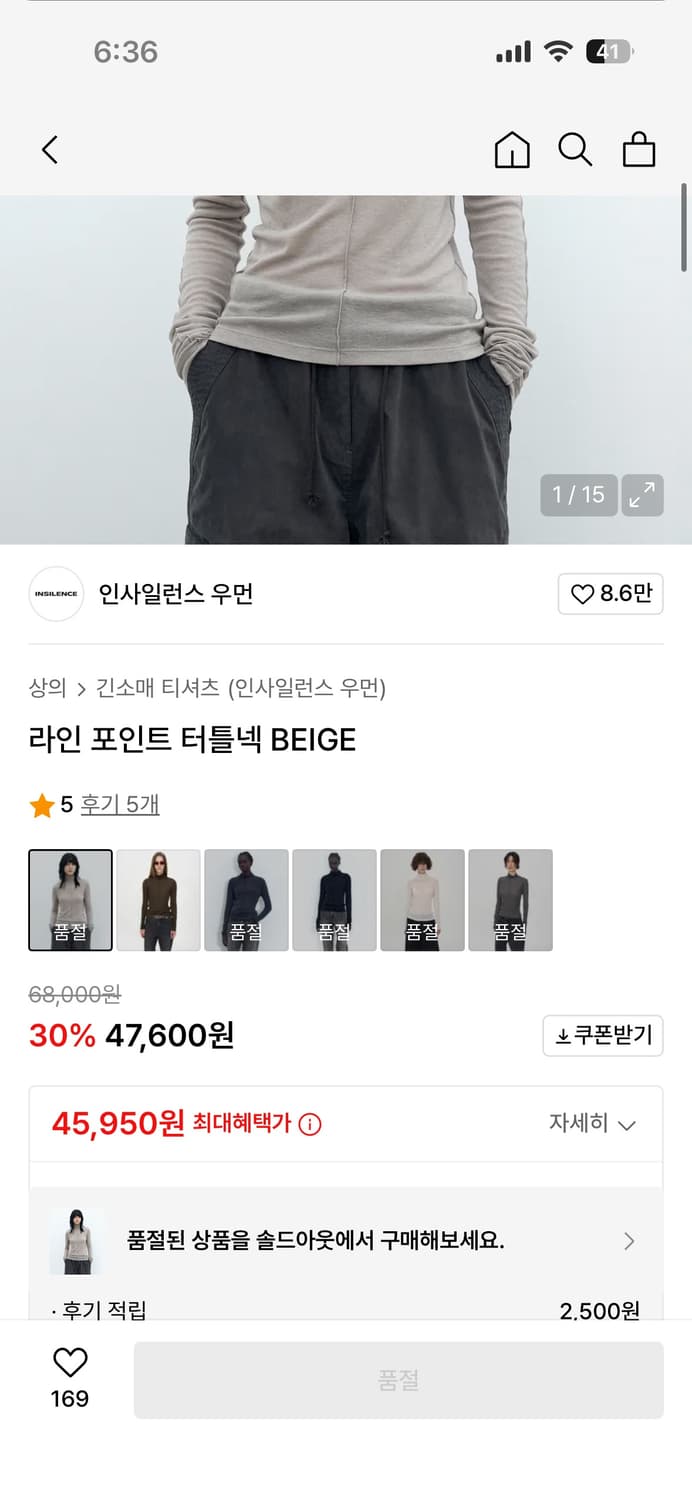Click the INSILENCE brand logo circle

56,593
